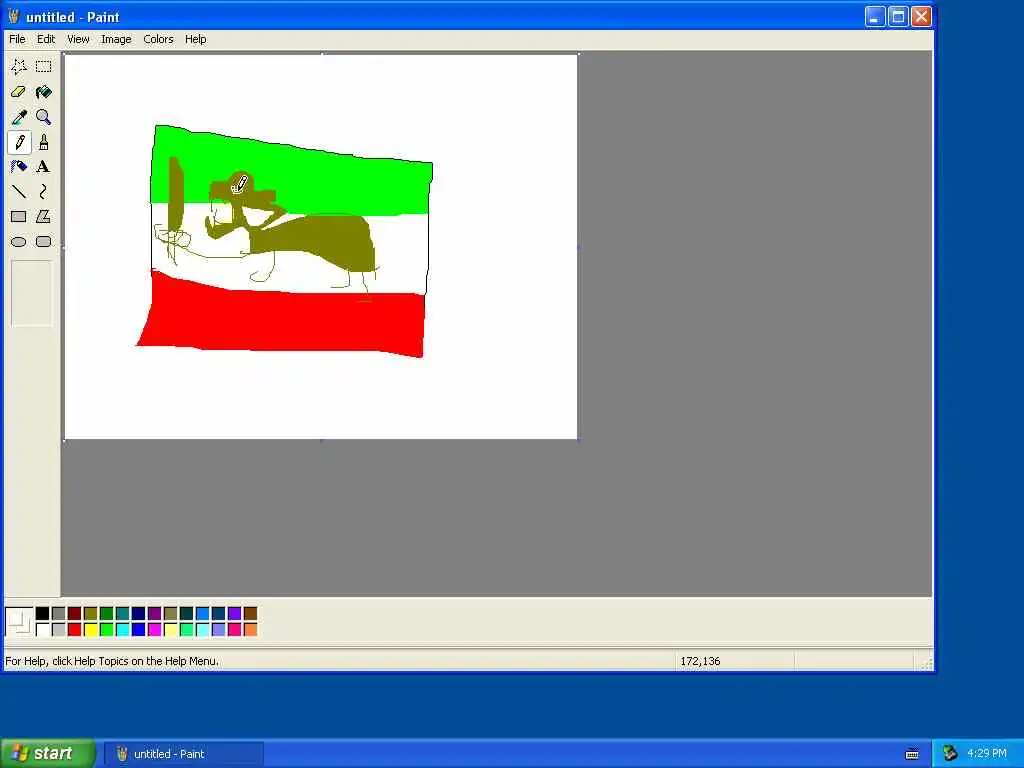Open the Colors menu

click(x=158, y=39)
